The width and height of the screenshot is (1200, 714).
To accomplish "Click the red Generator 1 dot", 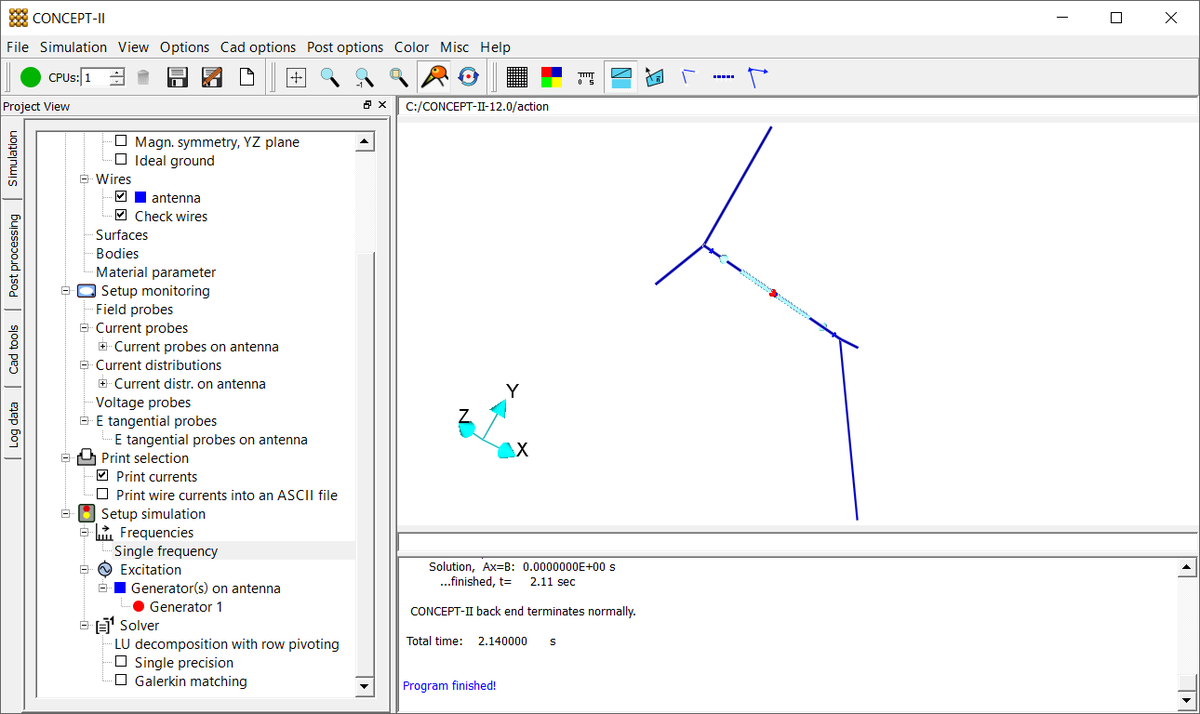I will pos(138,607).
